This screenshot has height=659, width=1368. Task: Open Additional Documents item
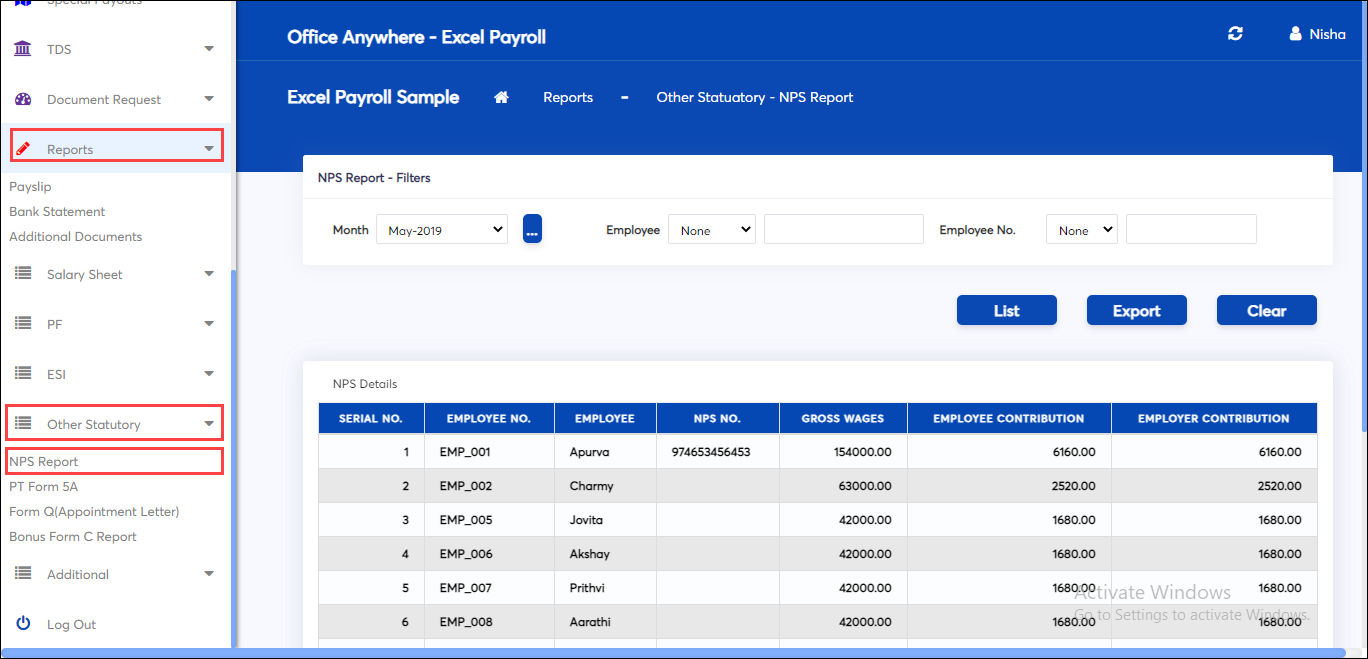click(x=76, y=236)
